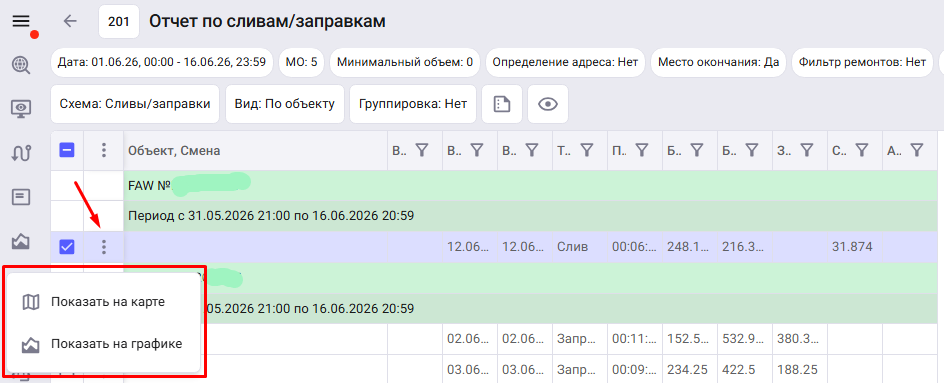
Task: Click the export file icon button
Action: point(502,104)
